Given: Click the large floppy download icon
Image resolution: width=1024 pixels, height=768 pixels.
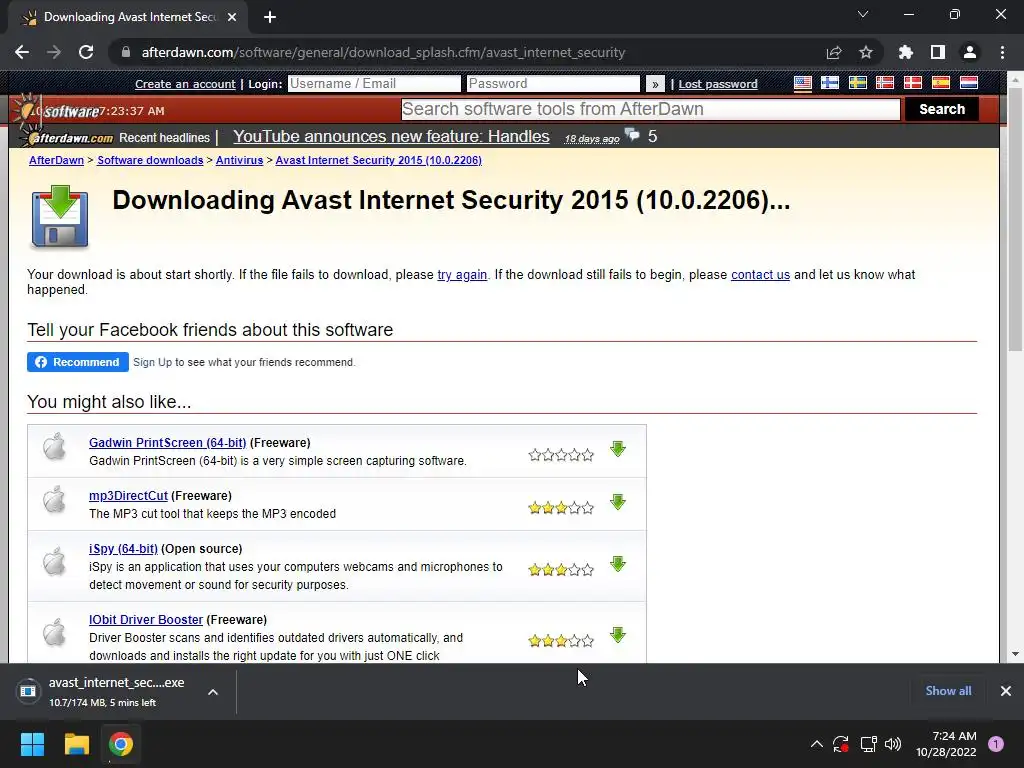Looking at the screenshot, I should 59,216.
